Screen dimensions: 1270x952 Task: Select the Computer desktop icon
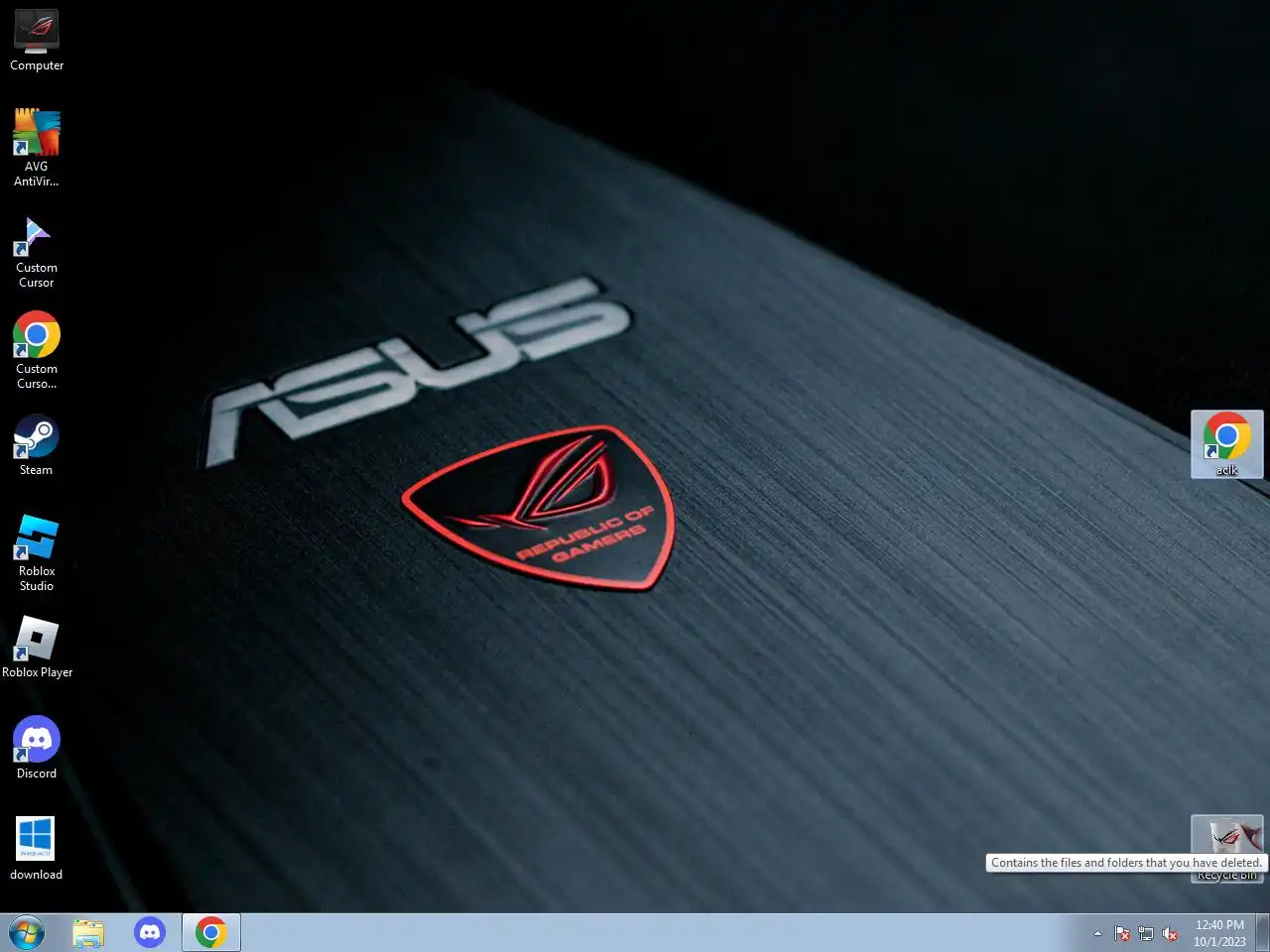(x=37, y=42)
